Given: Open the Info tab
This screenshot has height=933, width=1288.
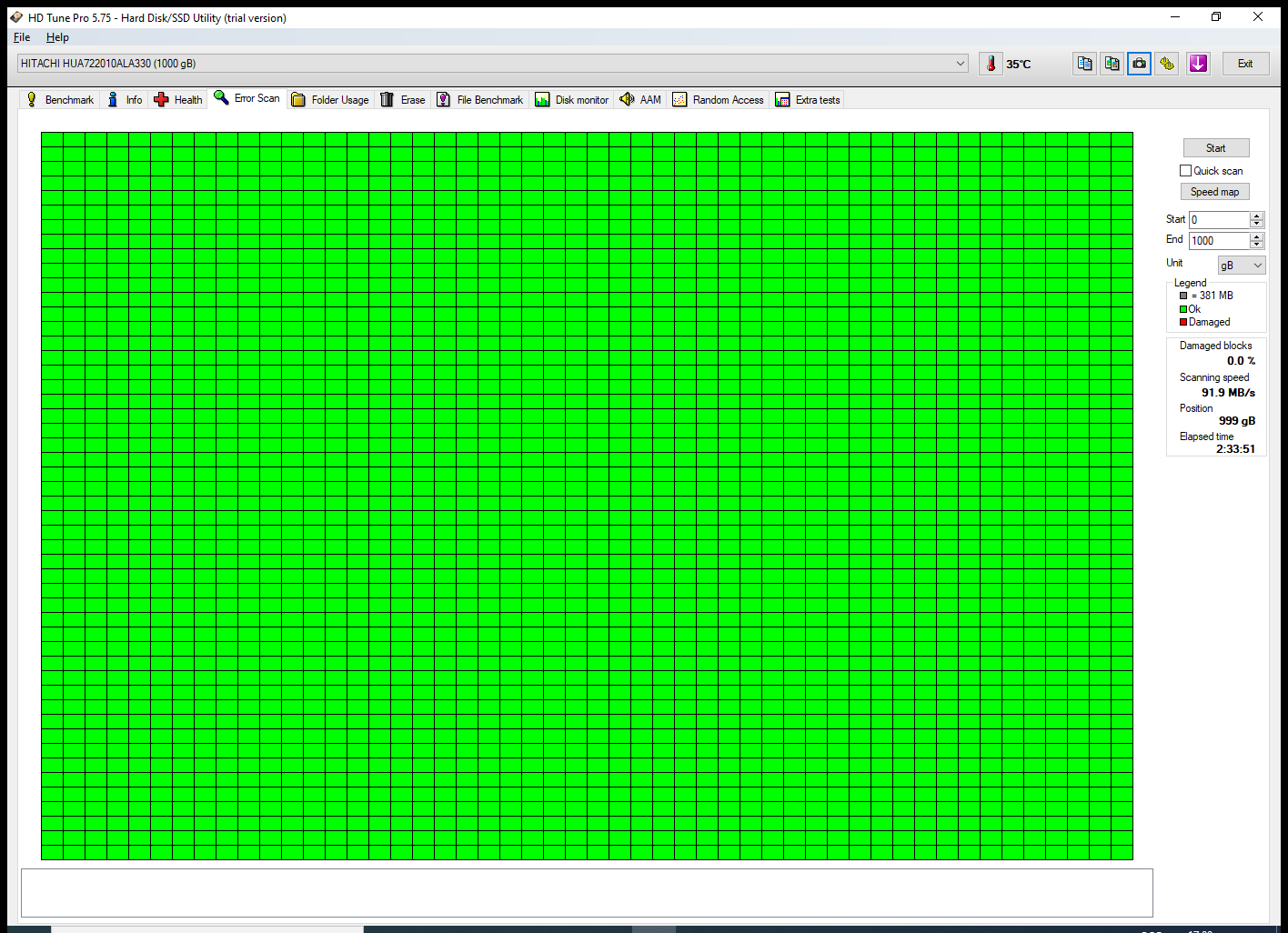Looking at the screenshot, I should [125, 100].
